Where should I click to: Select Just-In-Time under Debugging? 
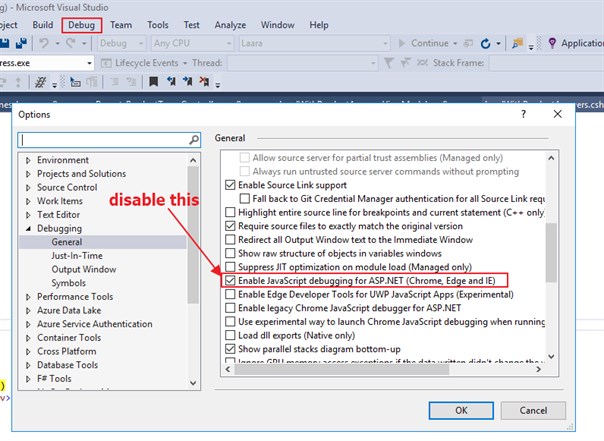pos(77,256)
